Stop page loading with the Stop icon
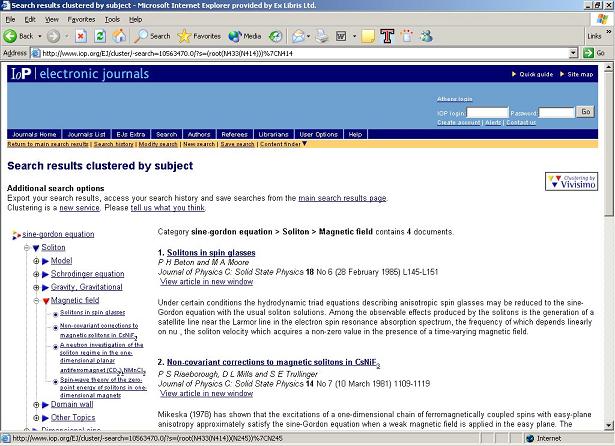This screenshot has width=615, height=446. [x=81, y=36]
